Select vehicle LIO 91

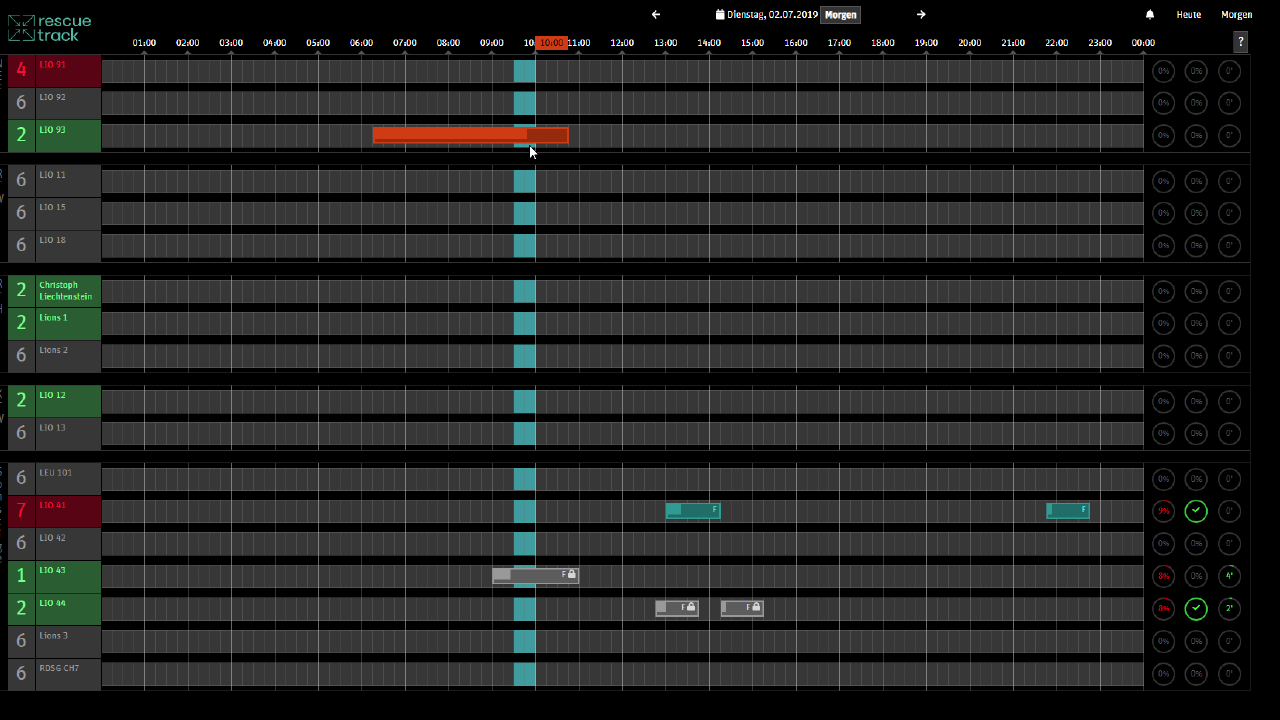[68, 71]
